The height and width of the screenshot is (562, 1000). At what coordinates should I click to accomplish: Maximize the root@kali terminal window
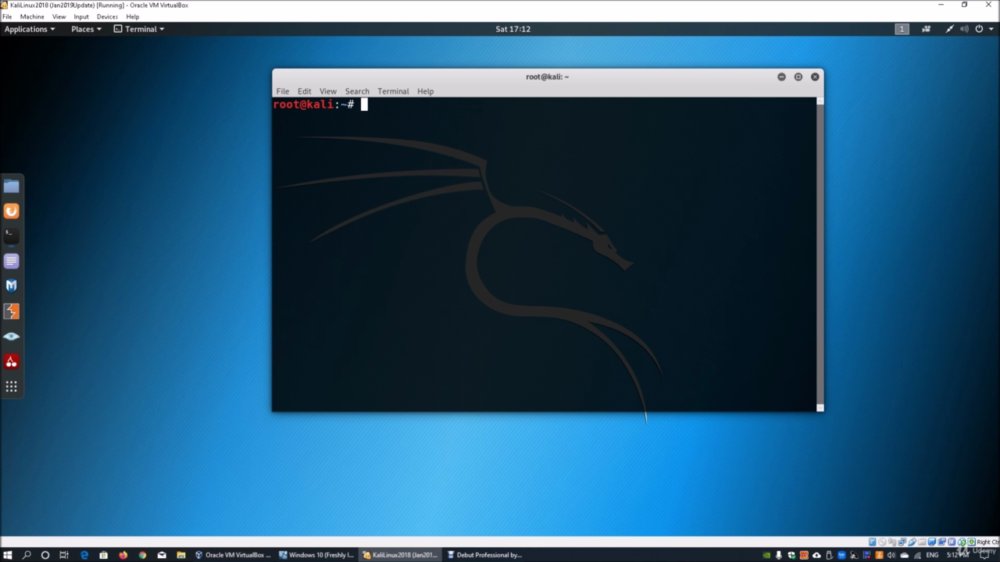pyautogui.click(x=798, y=77)
